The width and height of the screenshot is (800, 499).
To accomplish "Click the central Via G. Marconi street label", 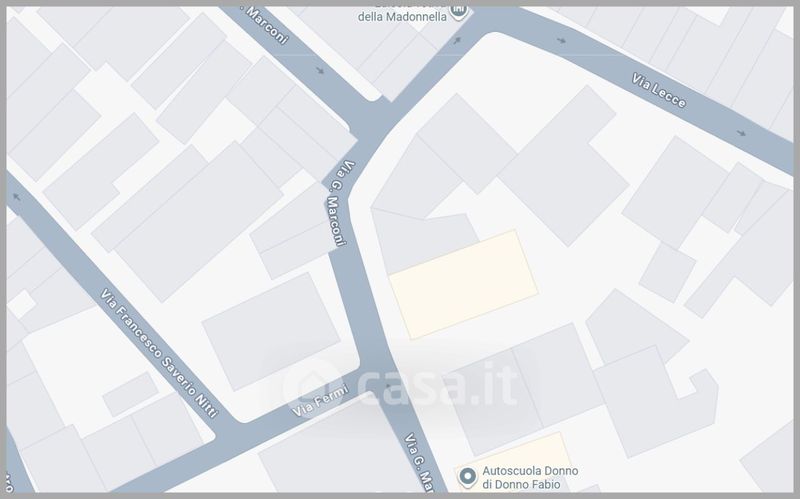I will tap(338, 203).
